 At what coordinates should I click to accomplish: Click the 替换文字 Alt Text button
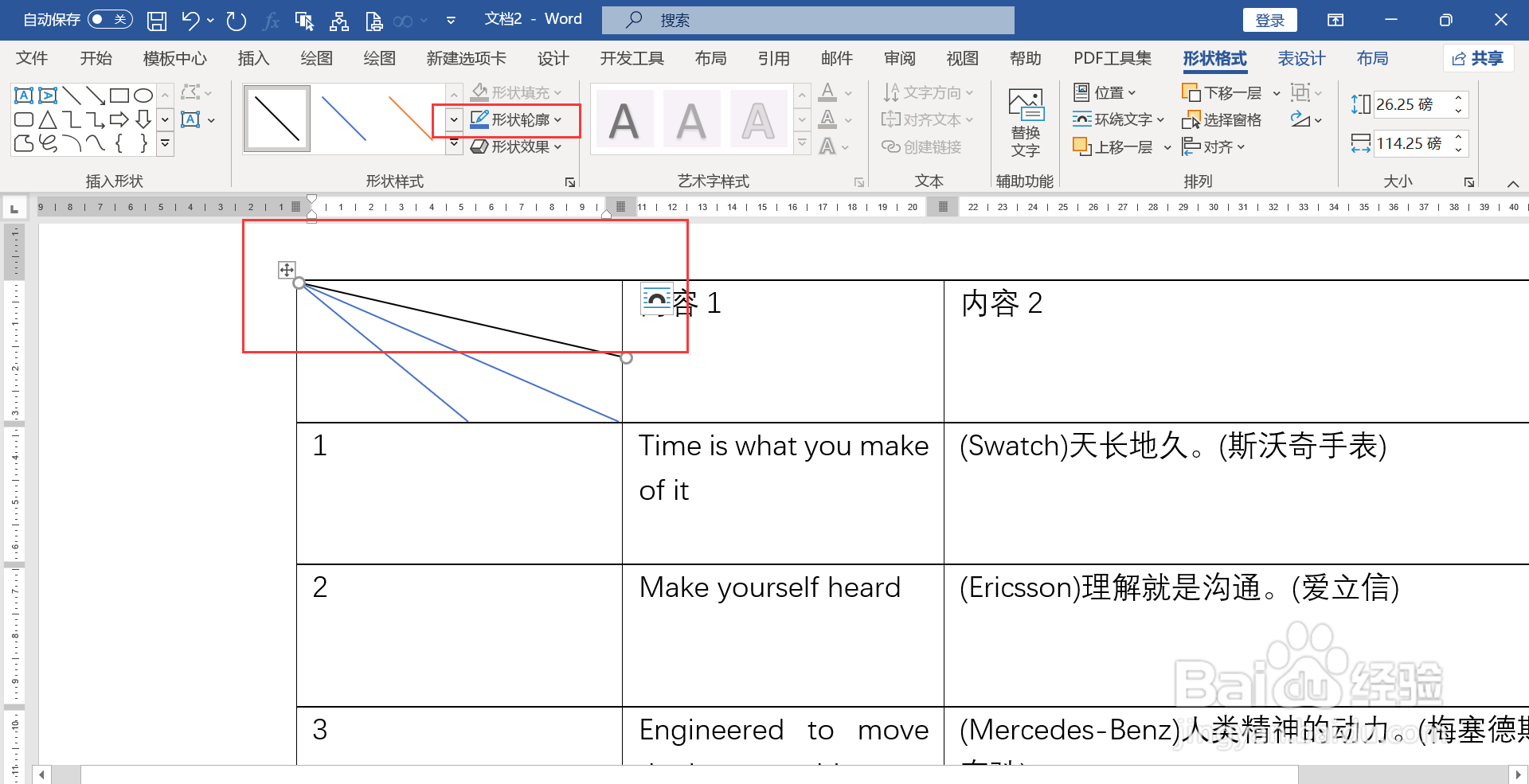pyautogui.click(x=1026, y=123)
